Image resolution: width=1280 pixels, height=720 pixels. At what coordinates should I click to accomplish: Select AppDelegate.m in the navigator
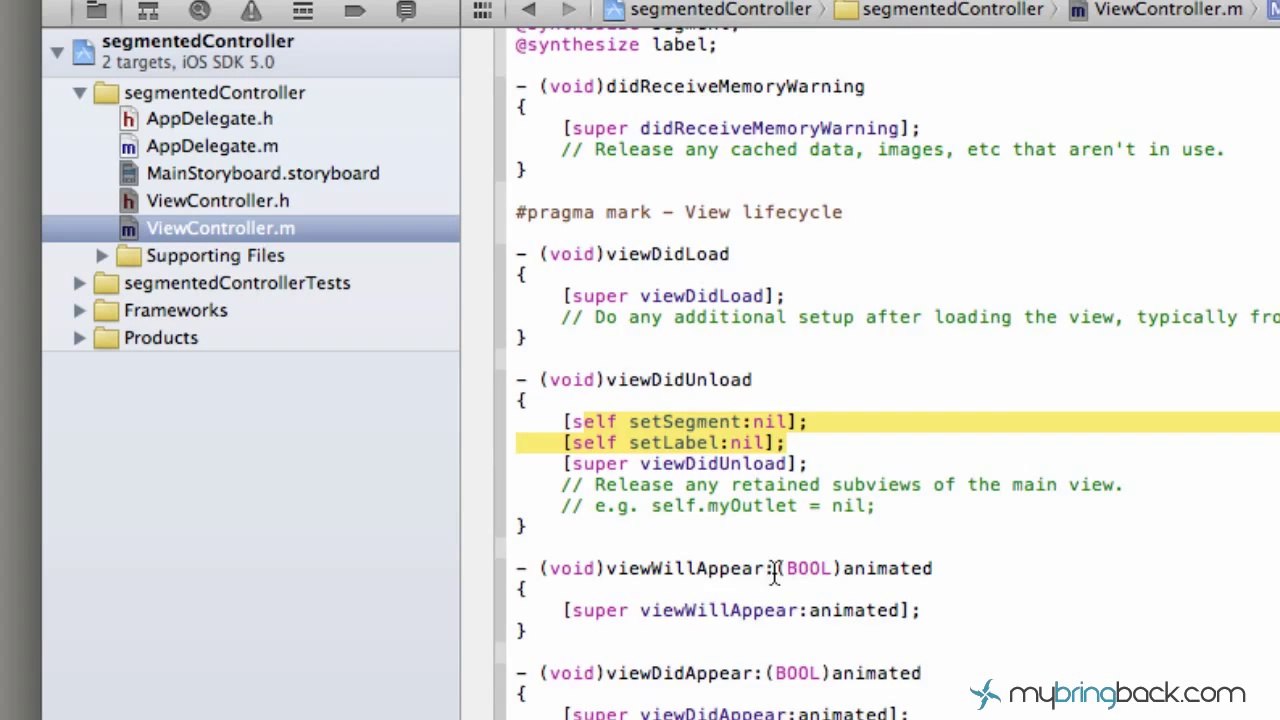click(x=212, y=146)
